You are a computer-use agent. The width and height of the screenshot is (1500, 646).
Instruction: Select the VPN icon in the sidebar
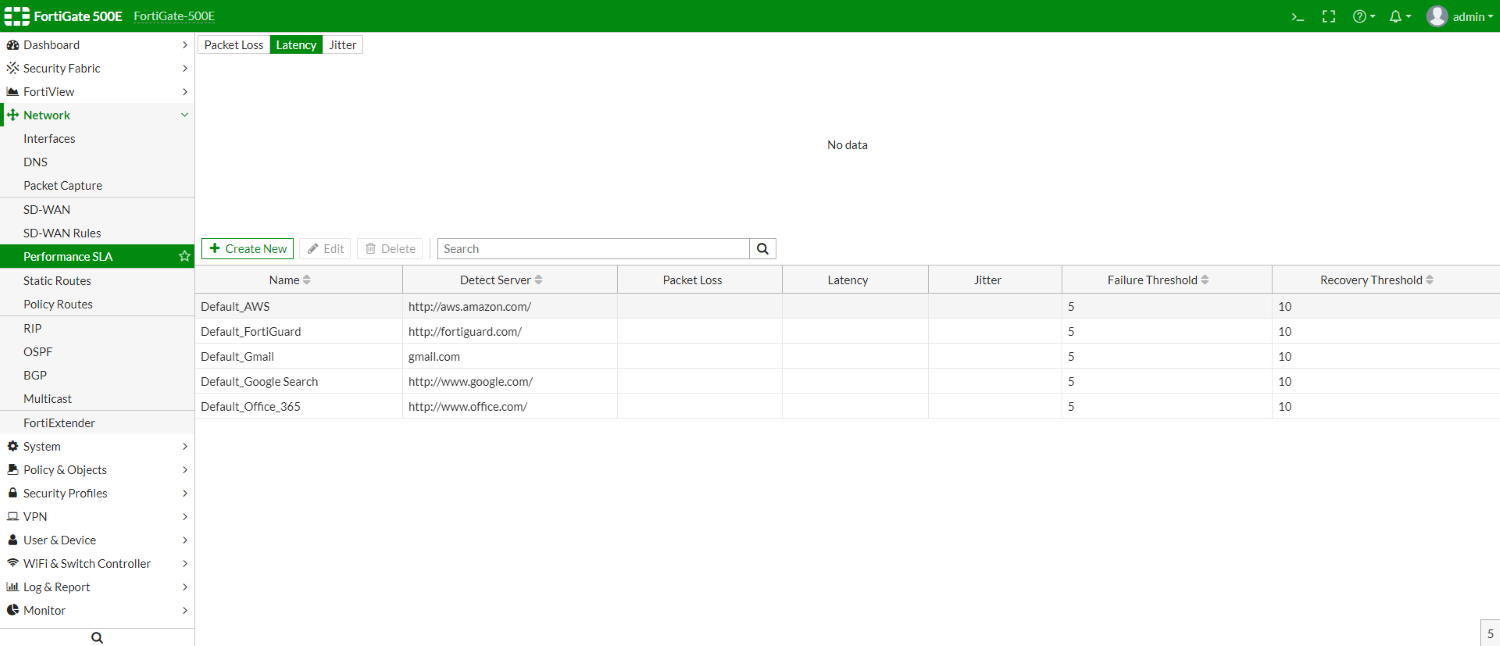(12, 516)
